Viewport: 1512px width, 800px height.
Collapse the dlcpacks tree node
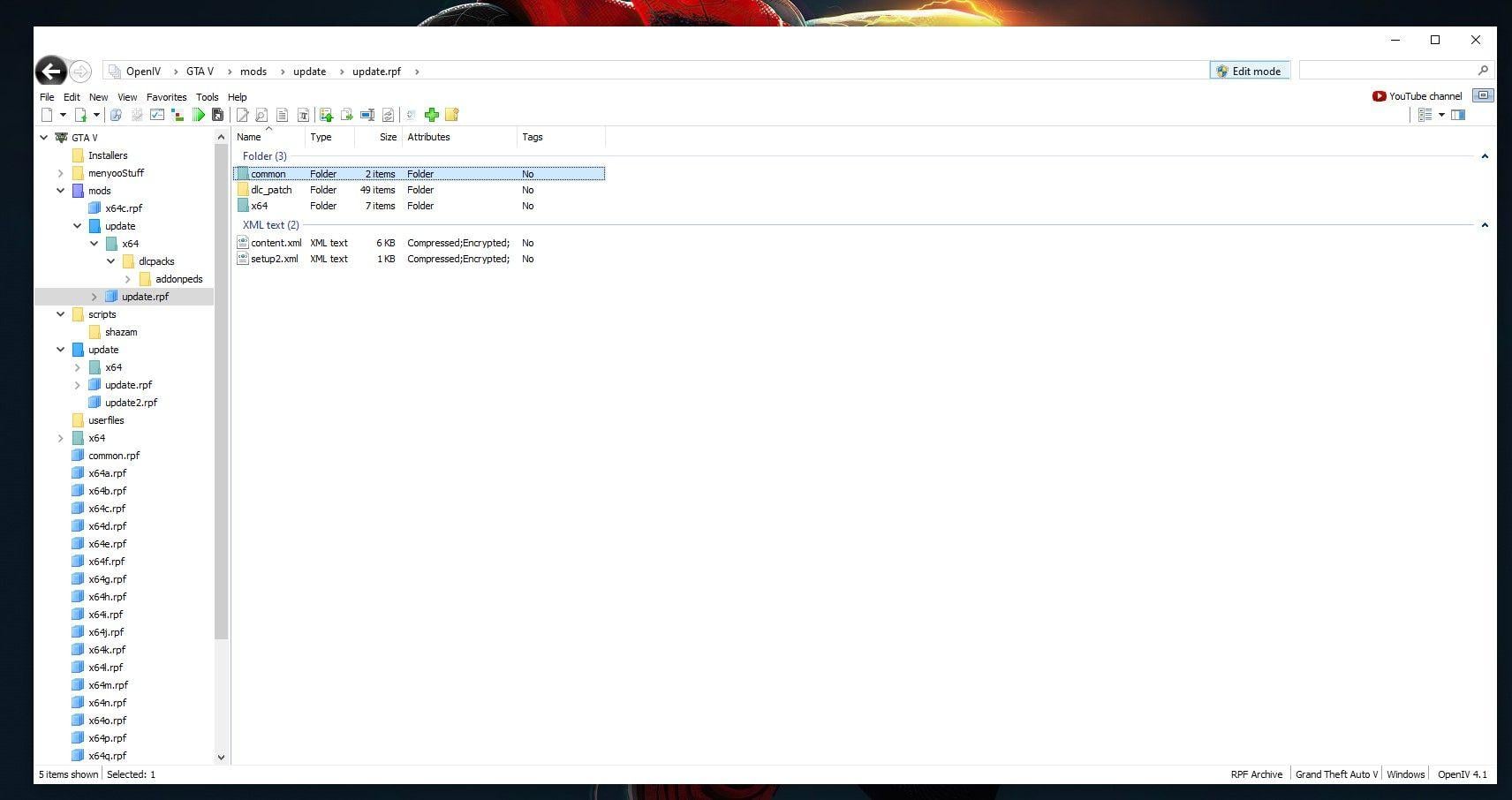tap(110, 261)
